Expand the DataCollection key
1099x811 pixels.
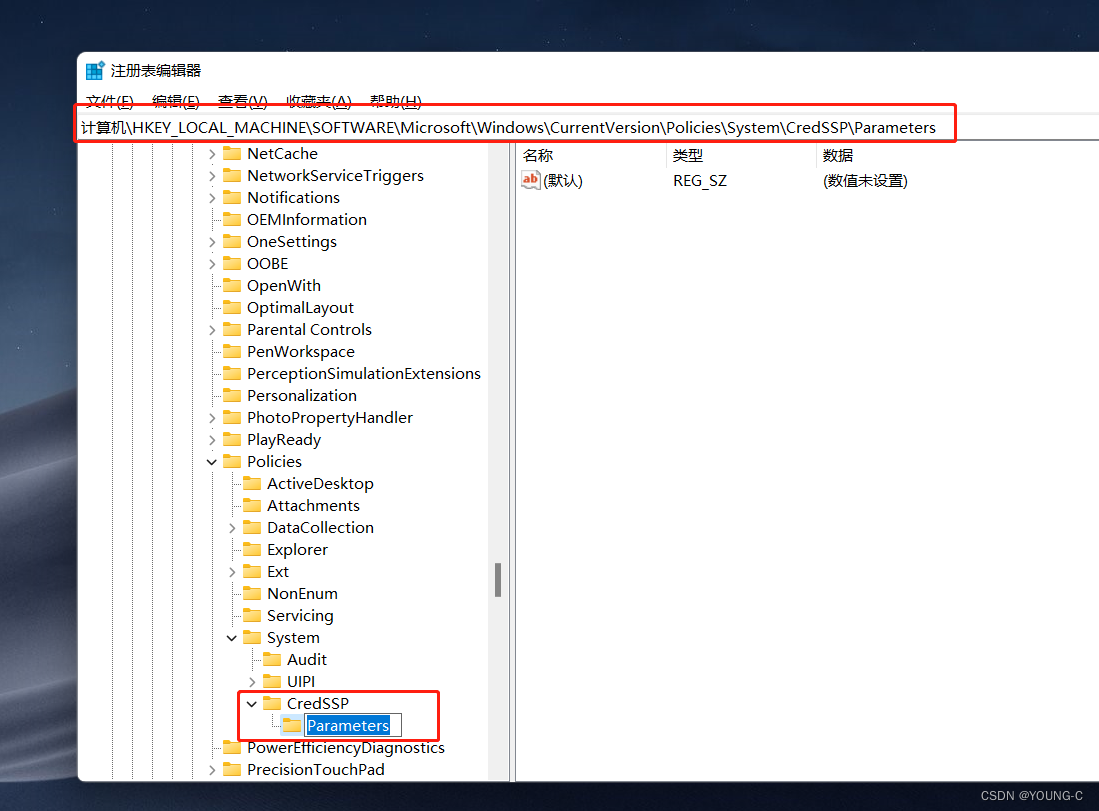coord(232,528)
